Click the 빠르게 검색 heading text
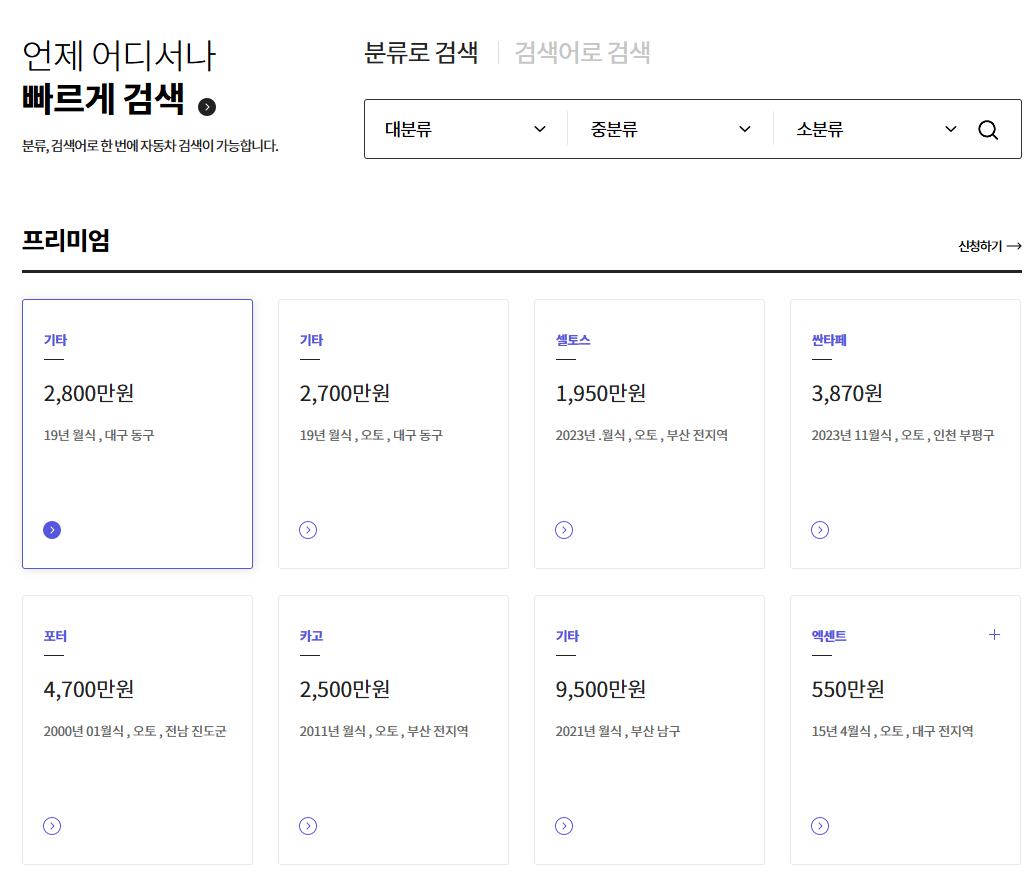This screenshot has width=1033, height=881. tap(103, 99)
